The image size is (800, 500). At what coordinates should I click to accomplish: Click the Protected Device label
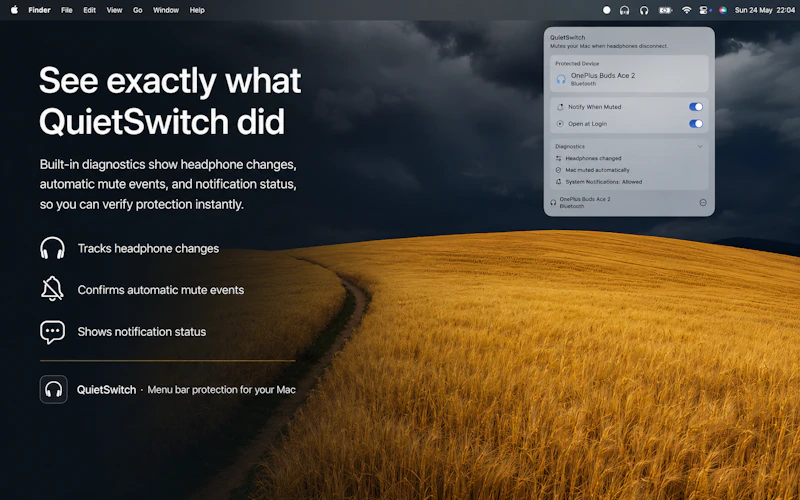(x=577, y=64)
